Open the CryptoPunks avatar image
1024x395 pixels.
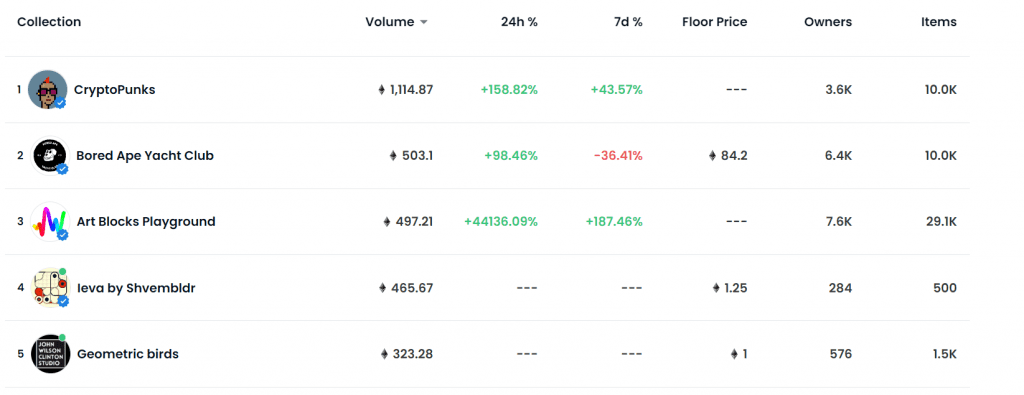(x=48, y=89)
